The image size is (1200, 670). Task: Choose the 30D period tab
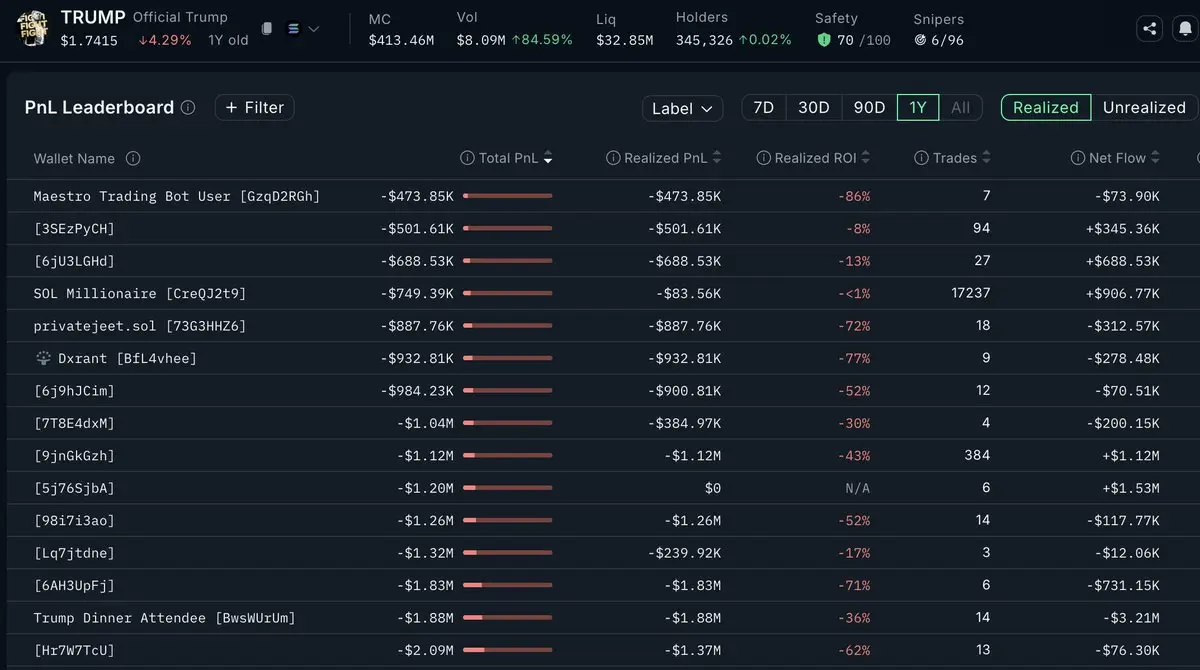tap(813, 107)
